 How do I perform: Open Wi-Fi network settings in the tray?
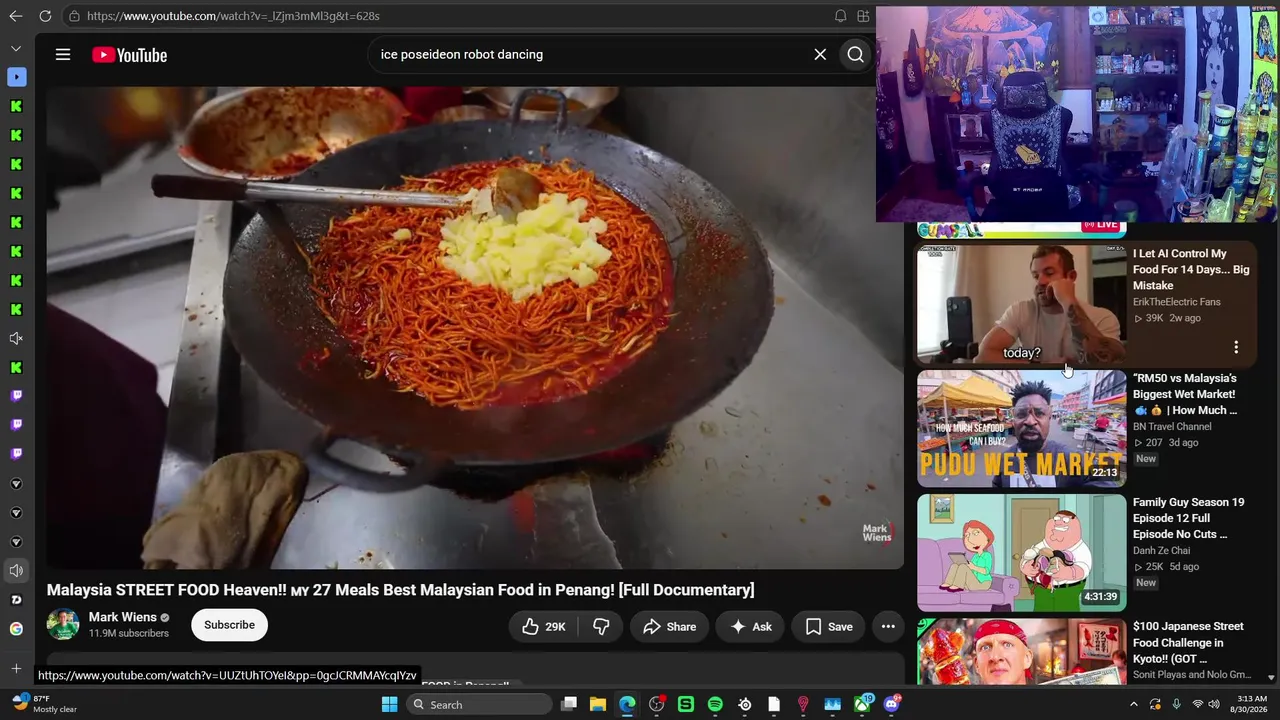[1198, 705]
